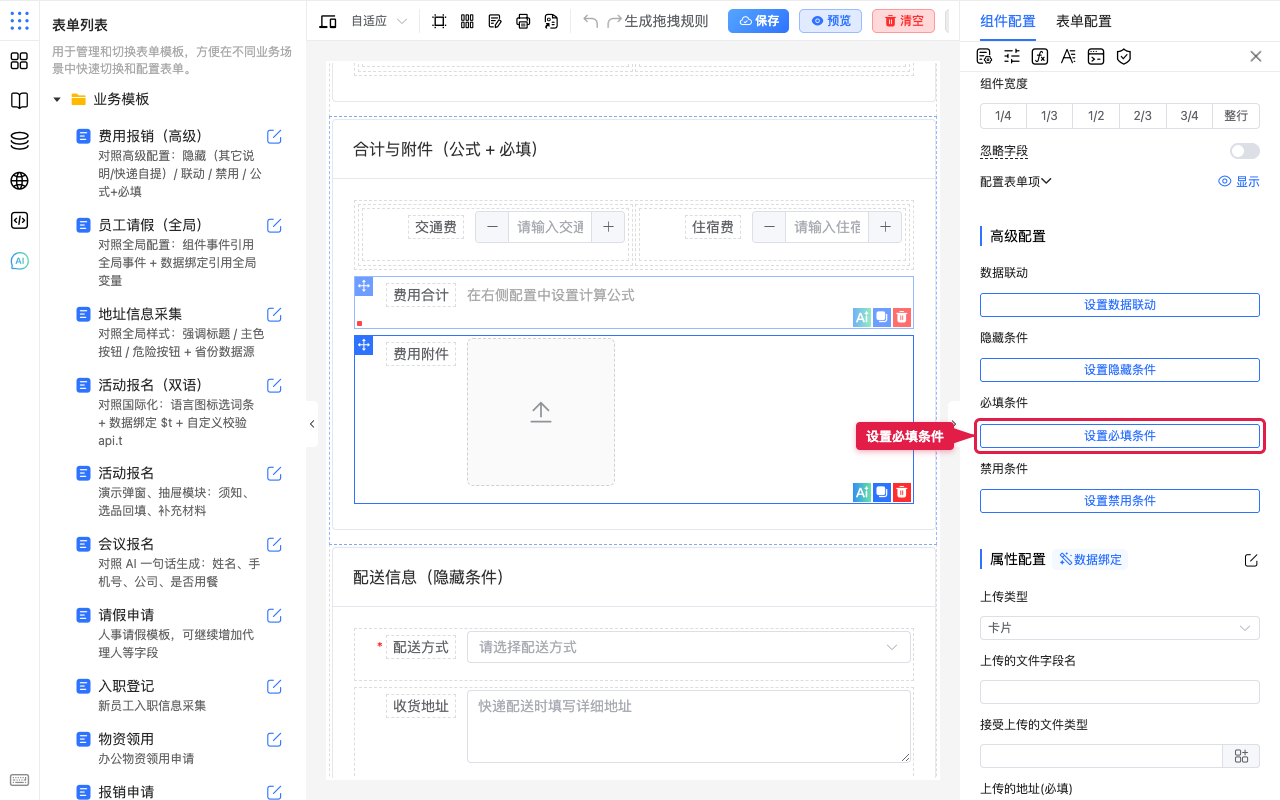Select width 1/4
The height and width of the screenshot is (800, 1280).
click(x=1003, y=116)
